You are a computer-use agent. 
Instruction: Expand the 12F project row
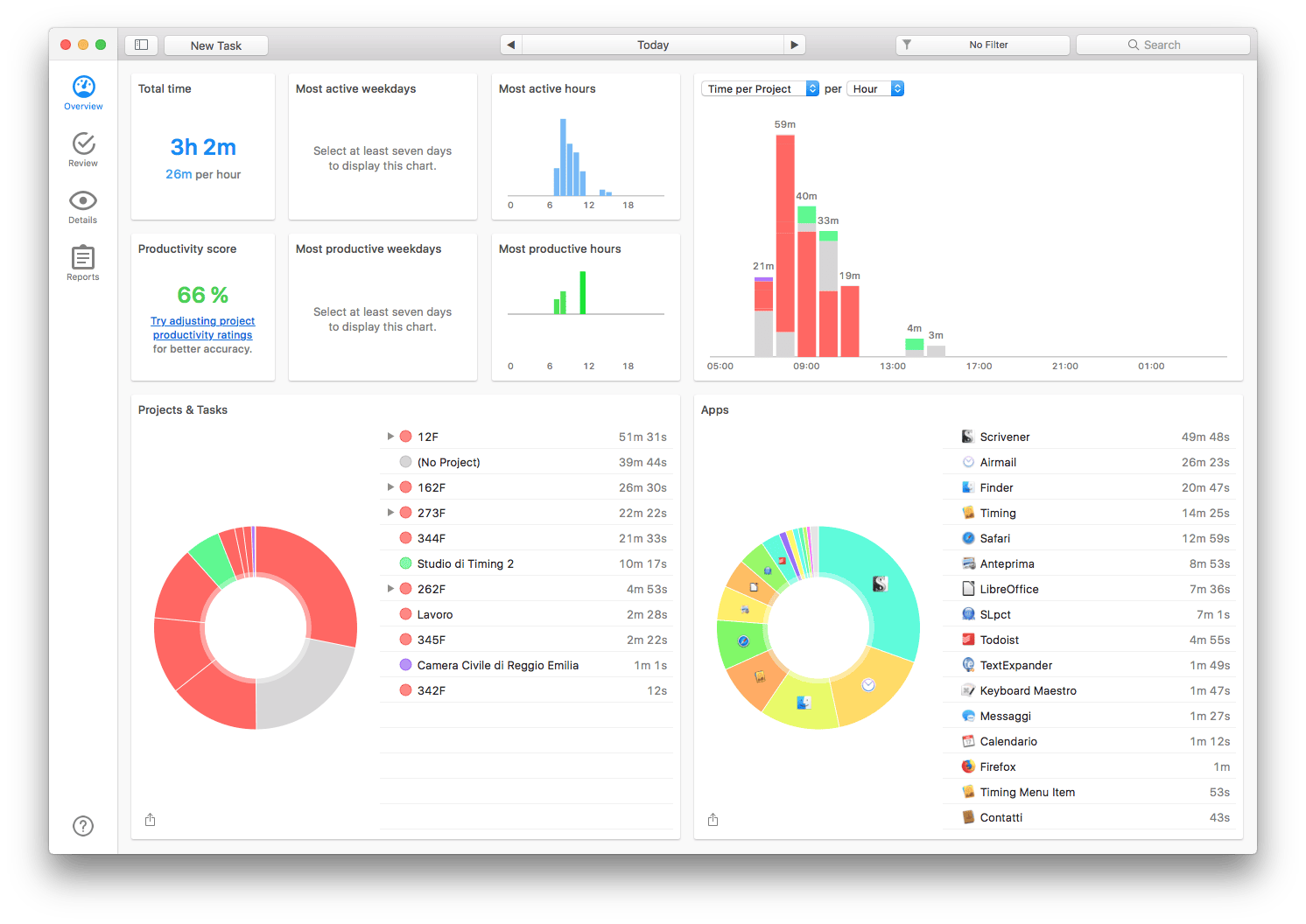390,436
